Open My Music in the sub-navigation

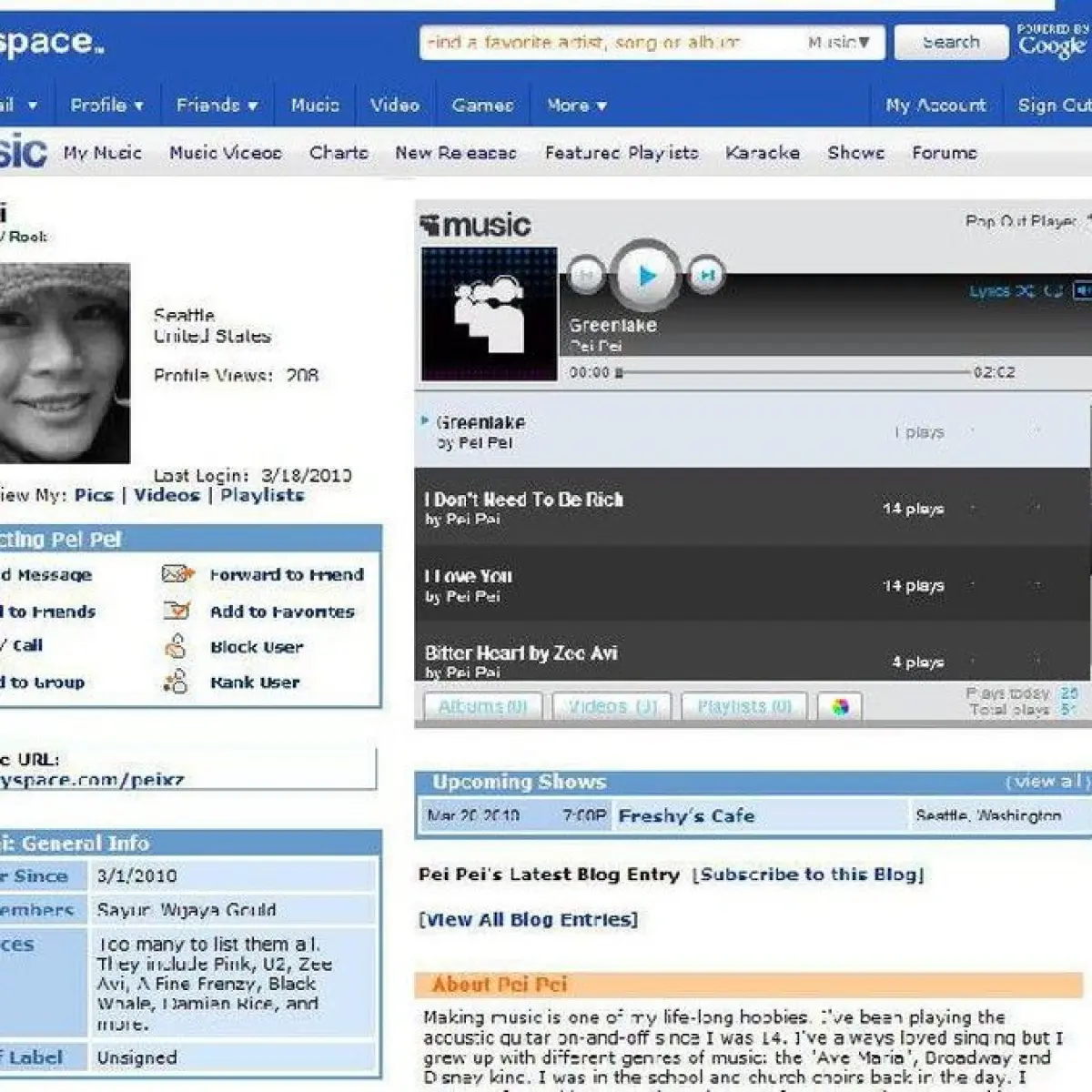(x=102, y=152)
